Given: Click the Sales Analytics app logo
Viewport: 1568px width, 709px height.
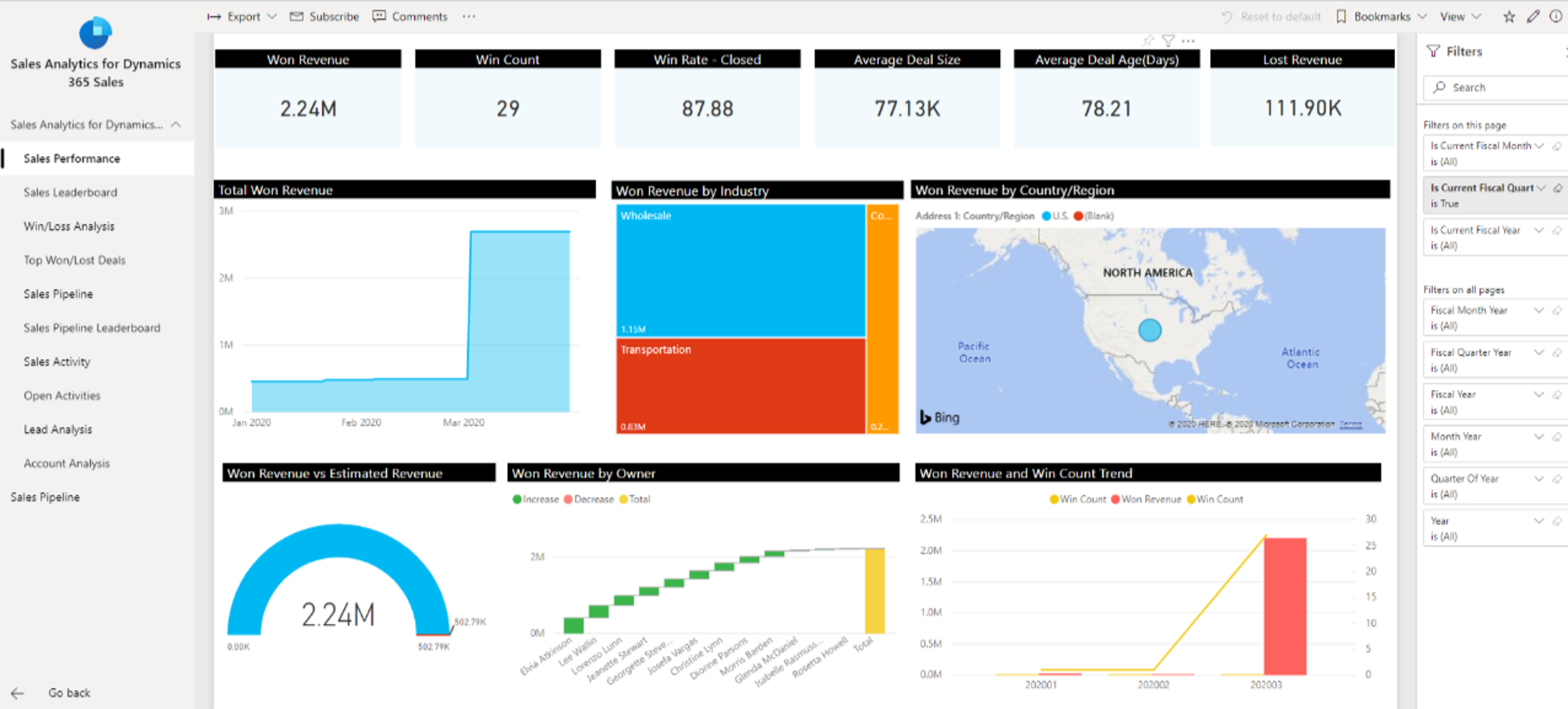Looking at the screenshot, I should (95, 33).
